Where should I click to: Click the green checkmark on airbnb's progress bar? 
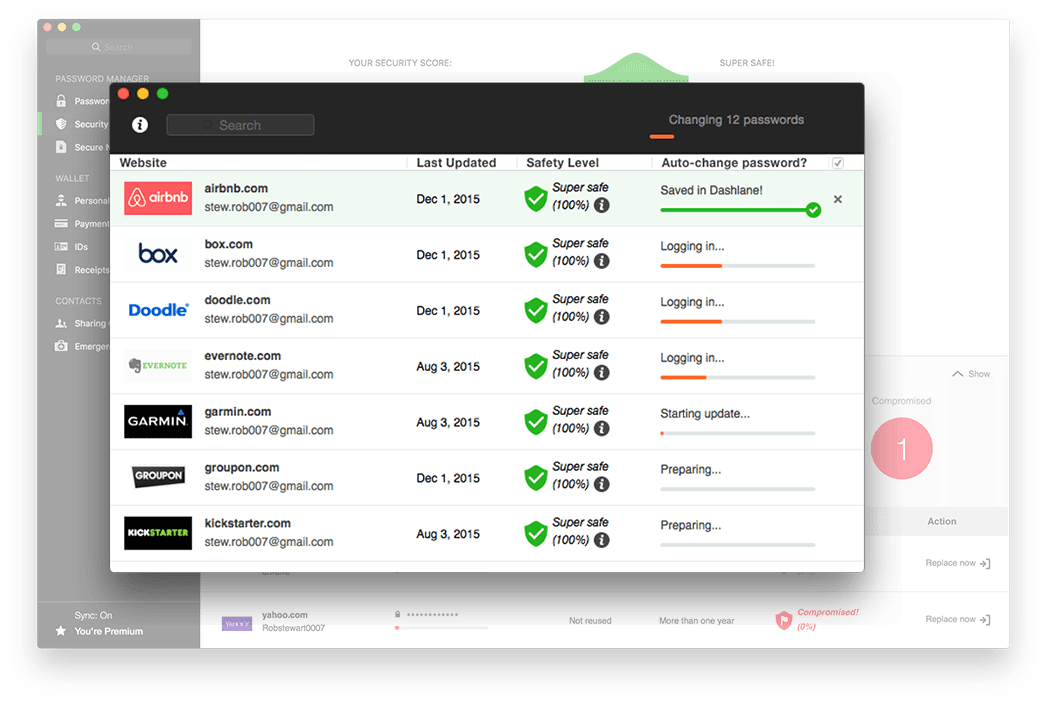tap(814, 210)
